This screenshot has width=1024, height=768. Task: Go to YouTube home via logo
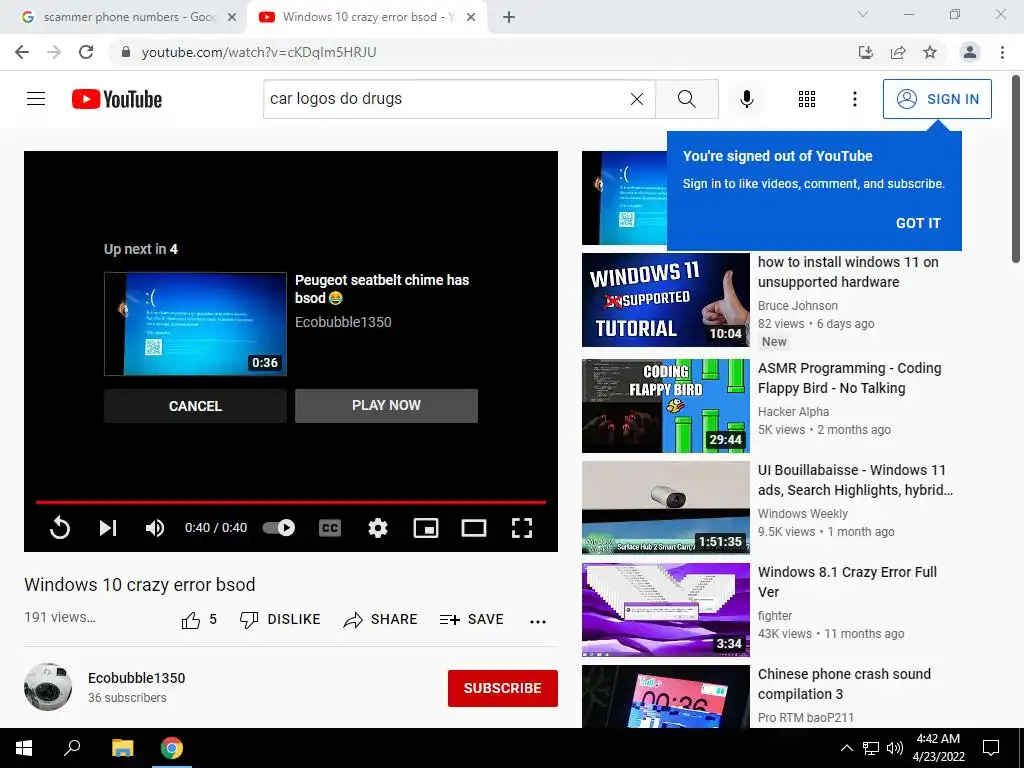pyautogui.click(x=117, y=99)
